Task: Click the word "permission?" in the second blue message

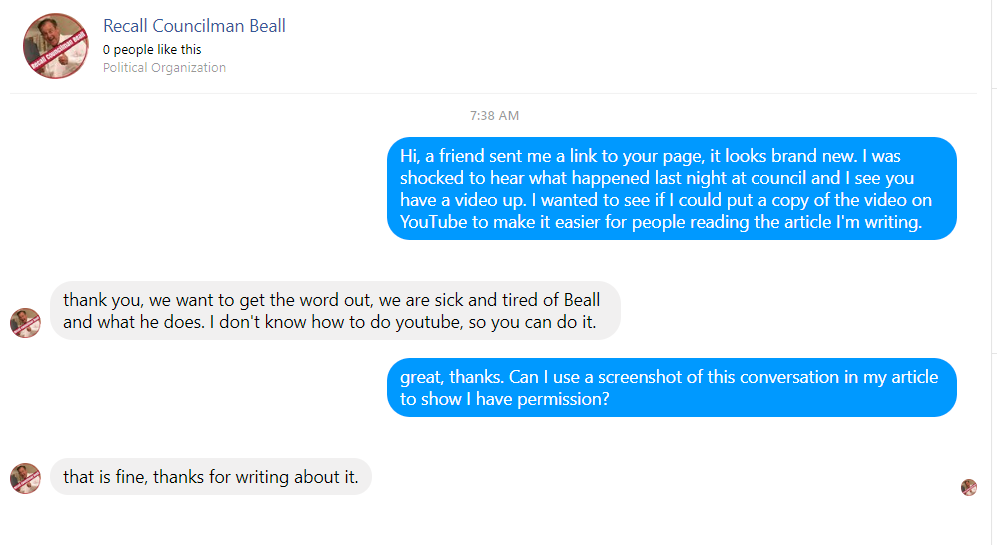Action: pyautogui.click(x=563, y=399)
